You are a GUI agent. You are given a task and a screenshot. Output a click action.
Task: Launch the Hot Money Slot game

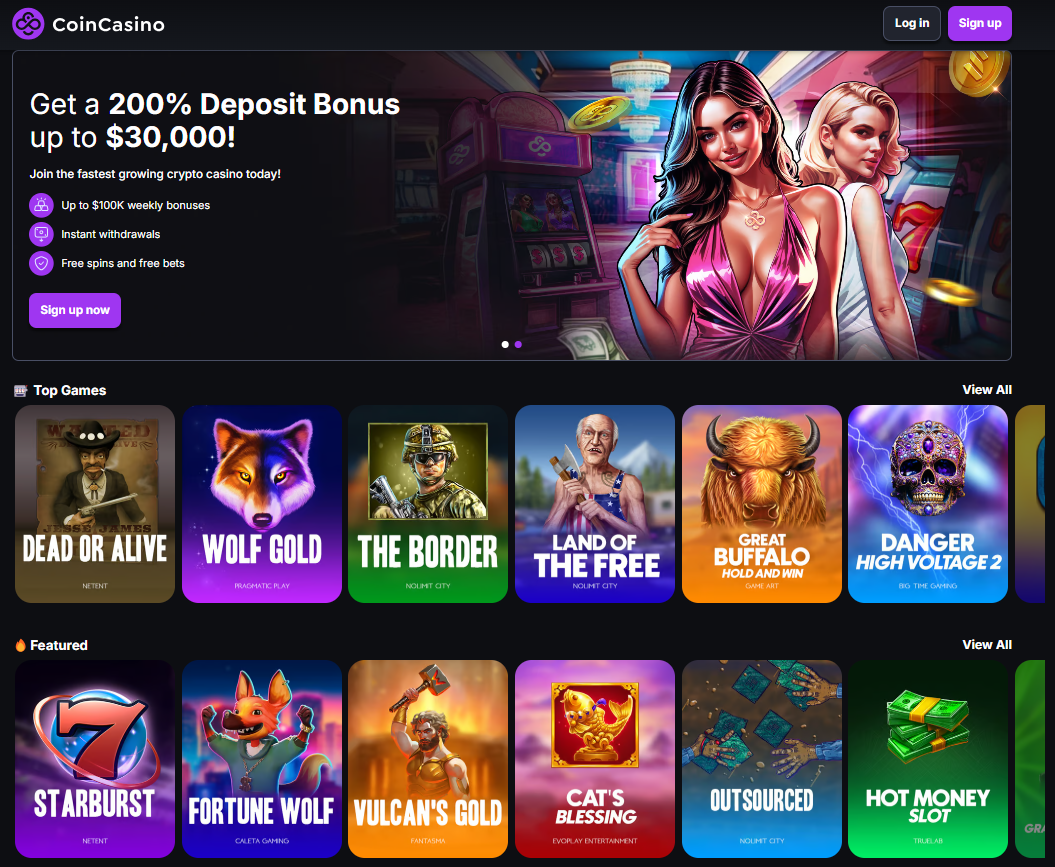pos(928,759)
